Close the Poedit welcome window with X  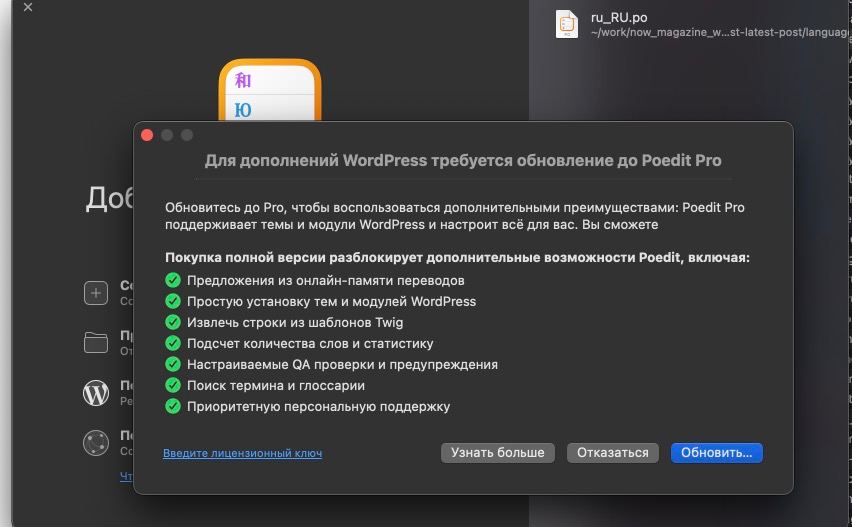(x=28, y=7)
